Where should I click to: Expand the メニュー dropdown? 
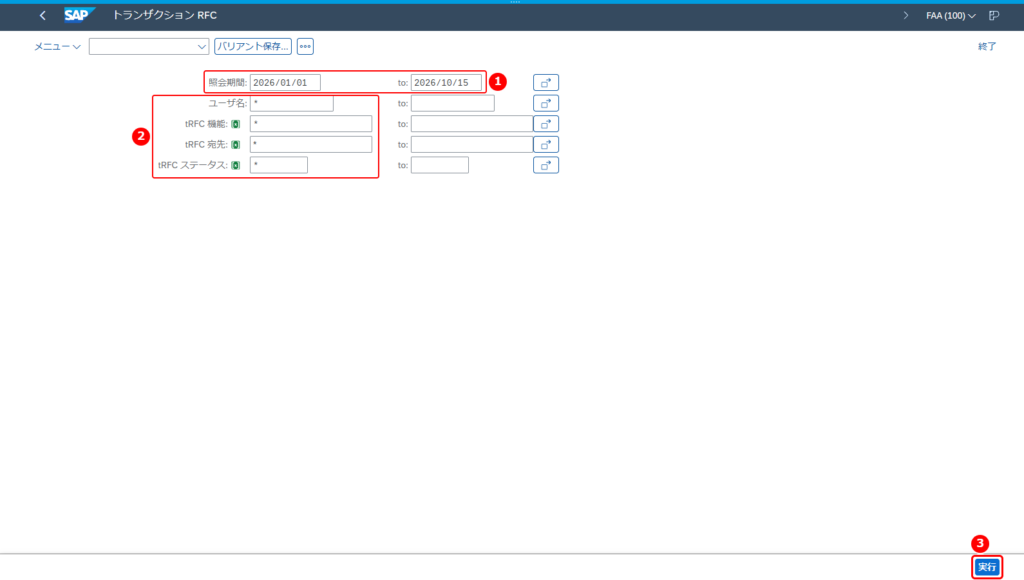(x=57, y=46)
